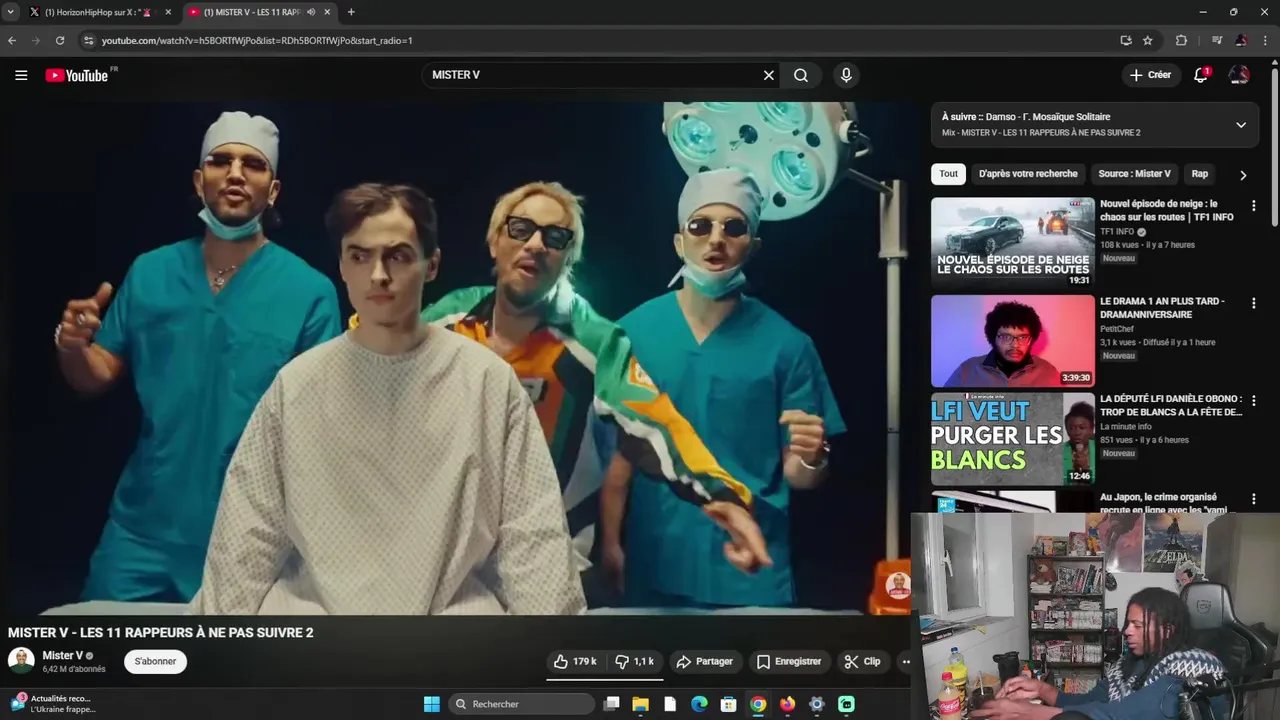The image size is (1280, 720).
Task: Open Mister V channel name link
Action: [62, 656]
